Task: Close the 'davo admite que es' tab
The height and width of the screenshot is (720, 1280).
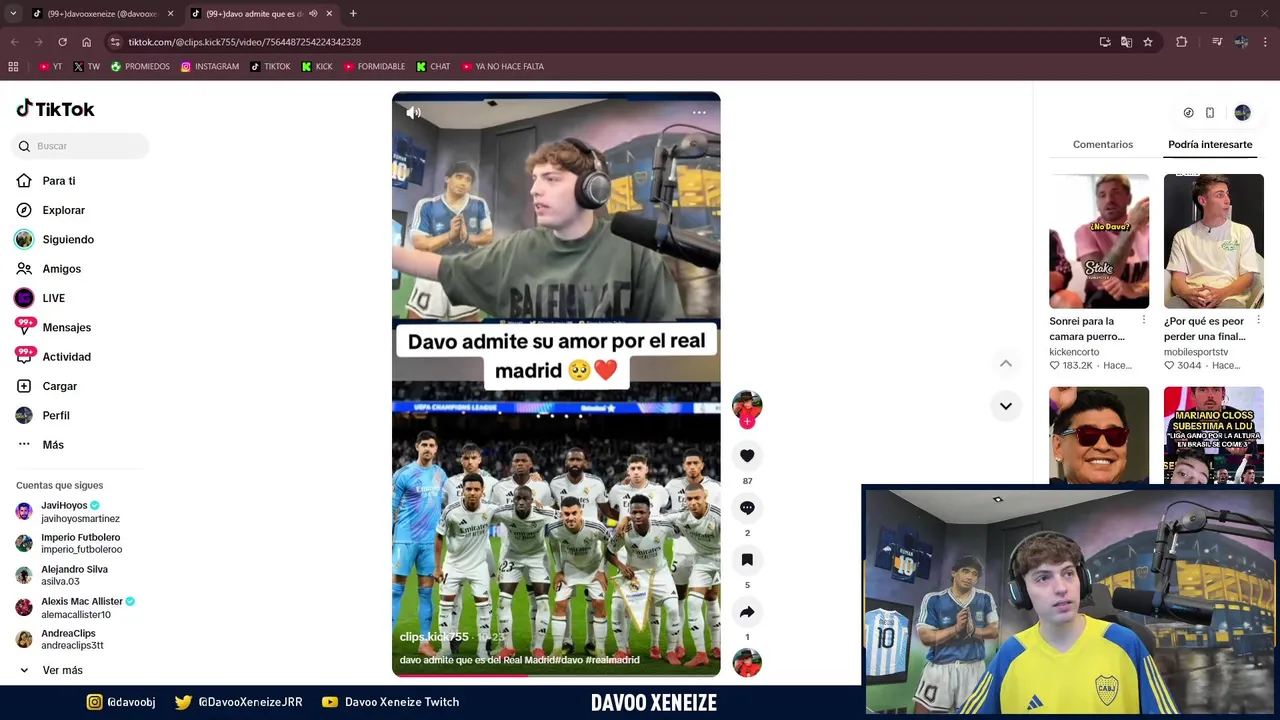Action: click(329, 14)
